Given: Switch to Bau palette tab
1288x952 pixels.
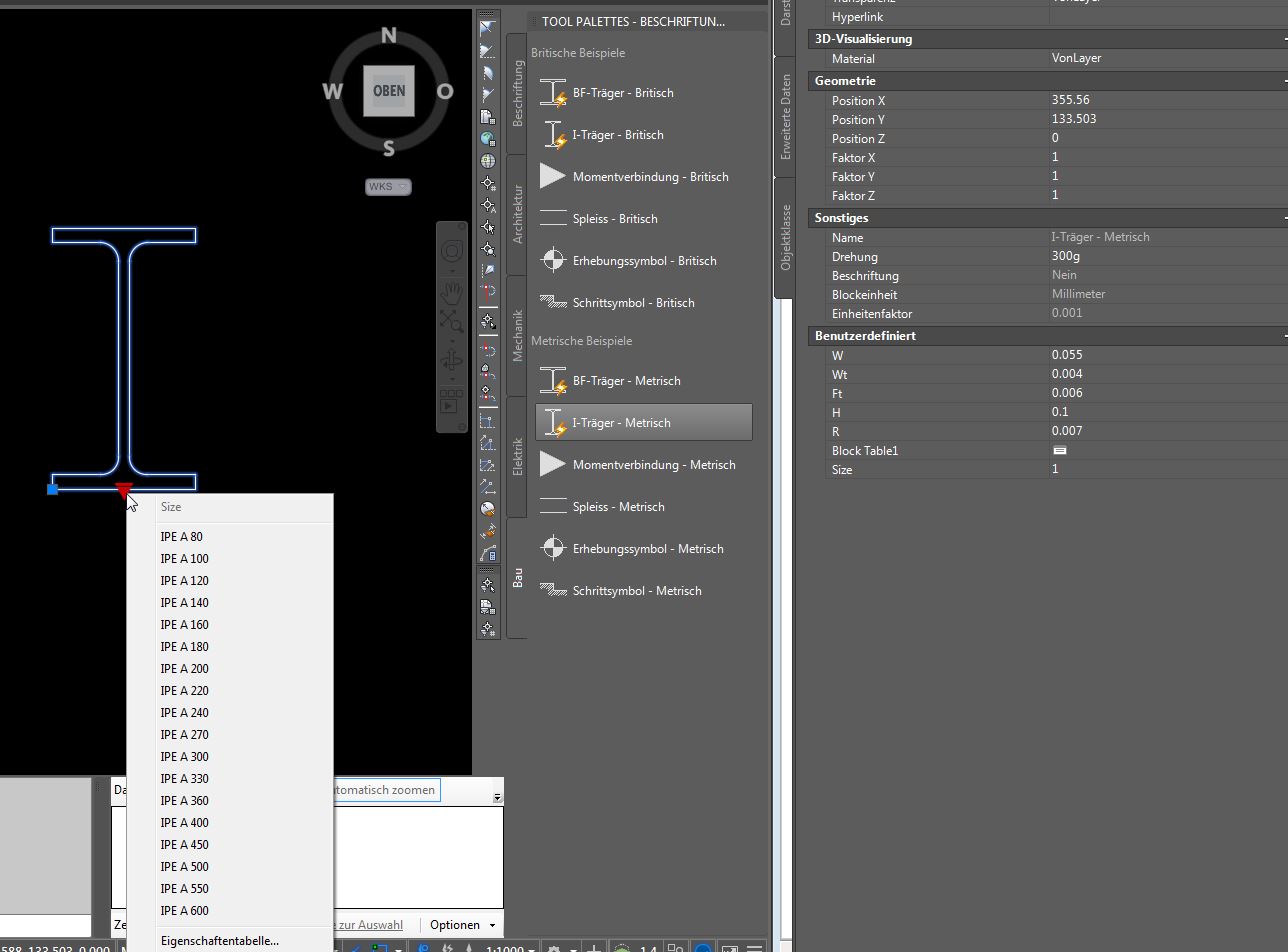Looking at the screenshot, I should pyautogui.click(x=517, y=577).
